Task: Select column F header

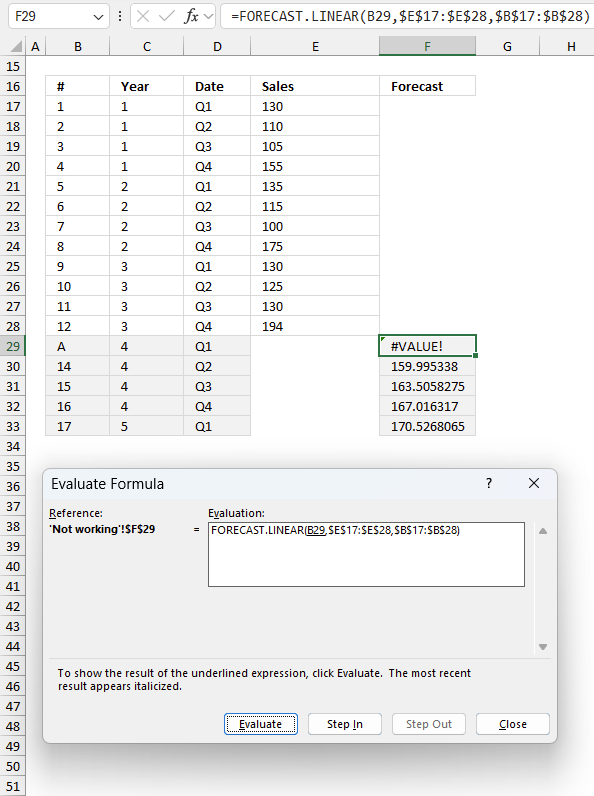Action: [427, 47]
